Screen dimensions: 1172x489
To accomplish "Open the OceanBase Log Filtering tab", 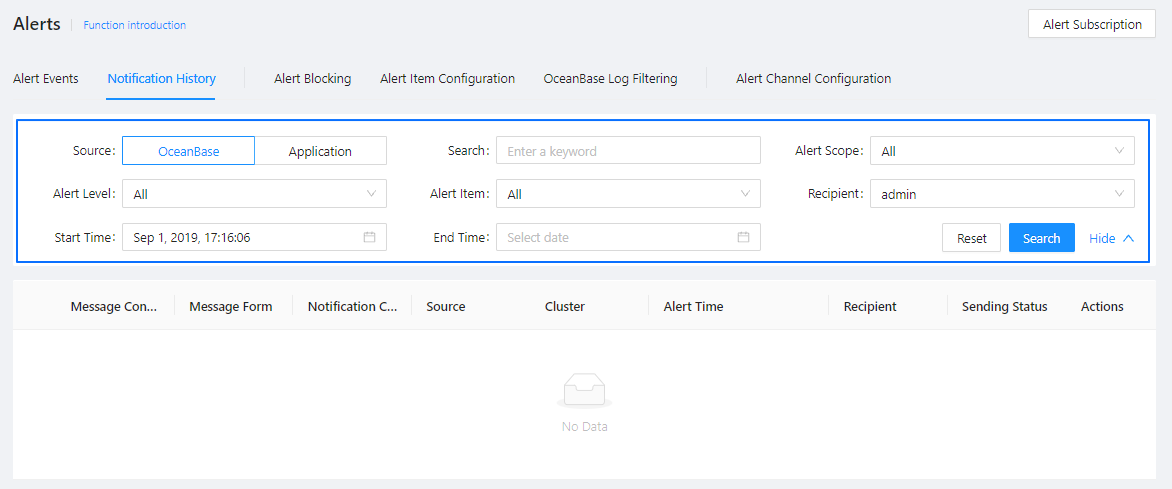I will pos(610,79).
